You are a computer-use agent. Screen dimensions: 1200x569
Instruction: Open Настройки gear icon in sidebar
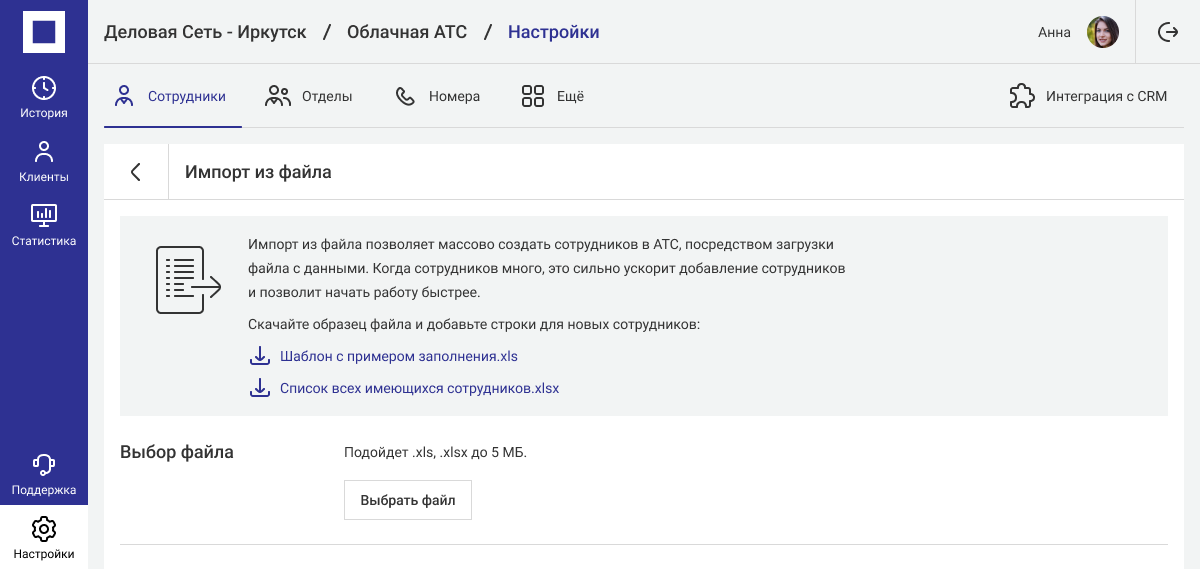[44, 528]
